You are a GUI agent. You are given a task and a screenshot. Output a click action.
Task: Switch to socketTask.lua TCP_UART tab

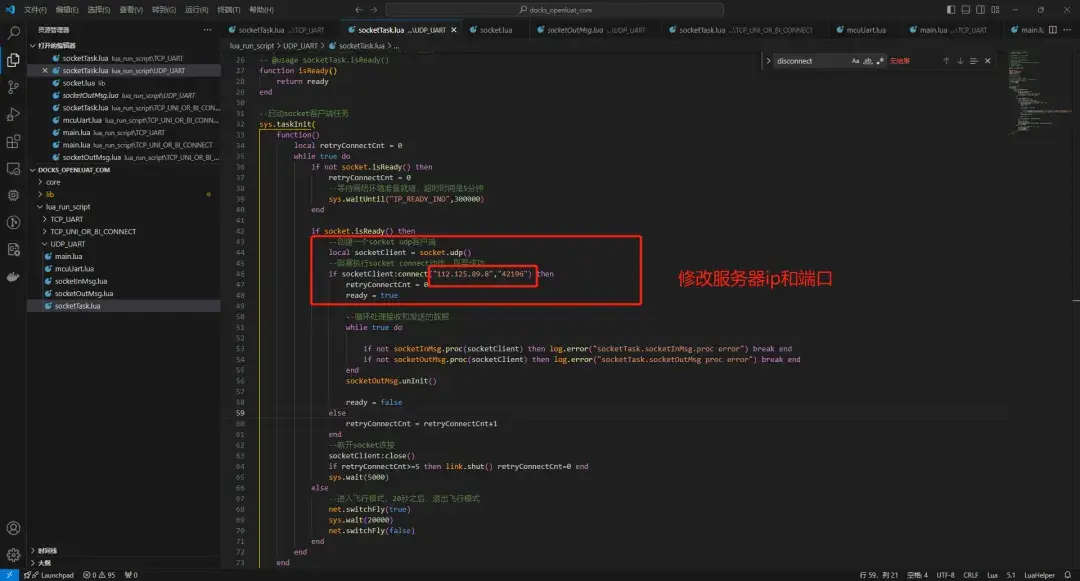pos(281,30)
